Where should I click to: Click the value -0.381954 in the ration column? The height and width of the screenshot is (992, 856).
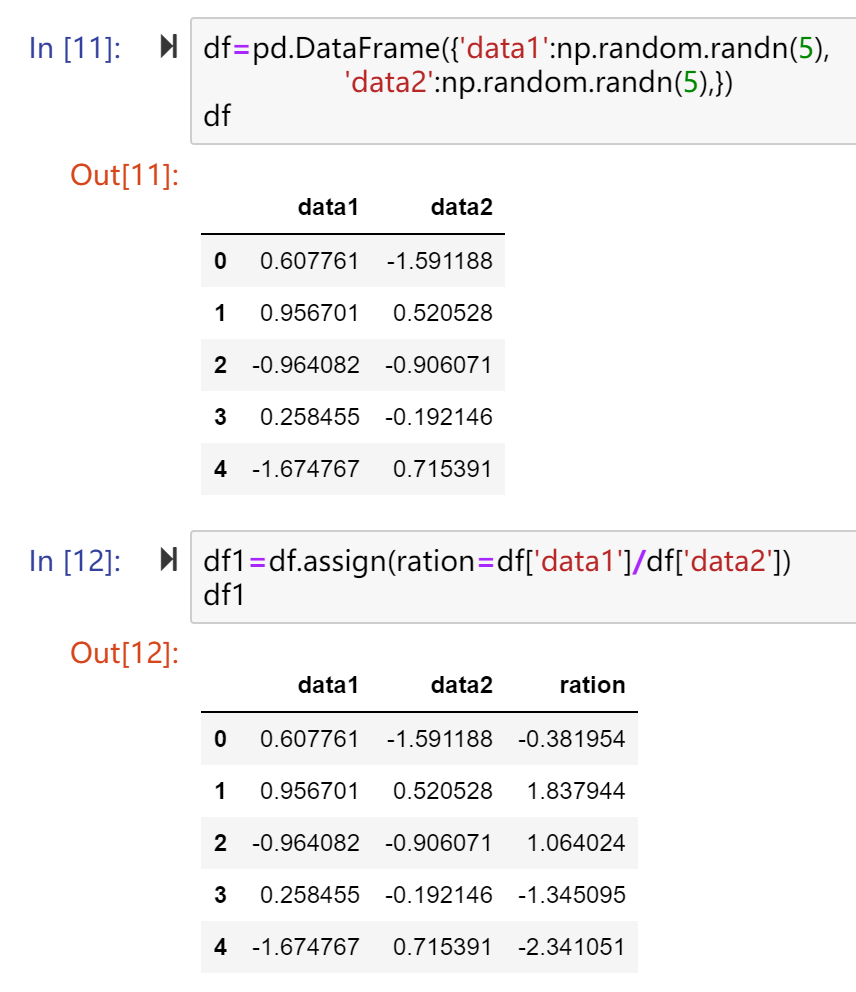click(571, 739)
